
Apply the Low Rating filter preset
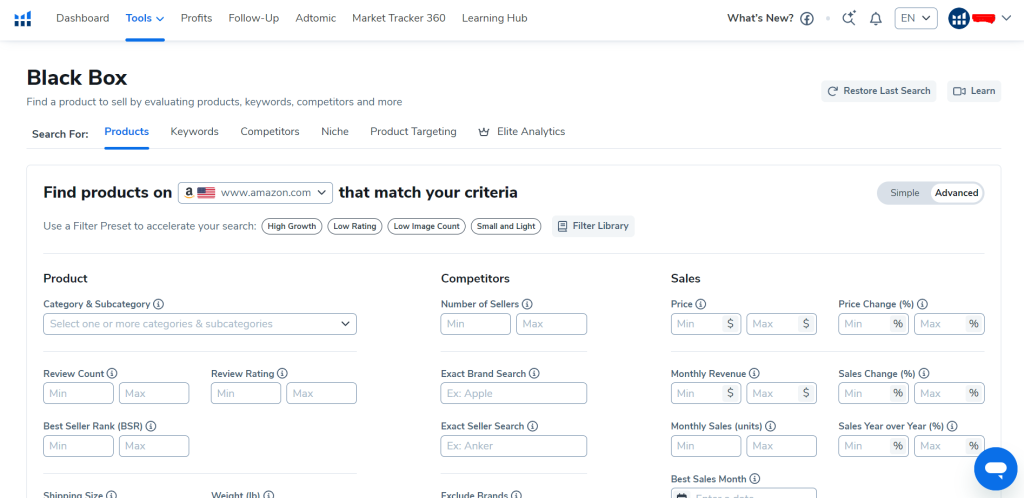tap(355, 226)
